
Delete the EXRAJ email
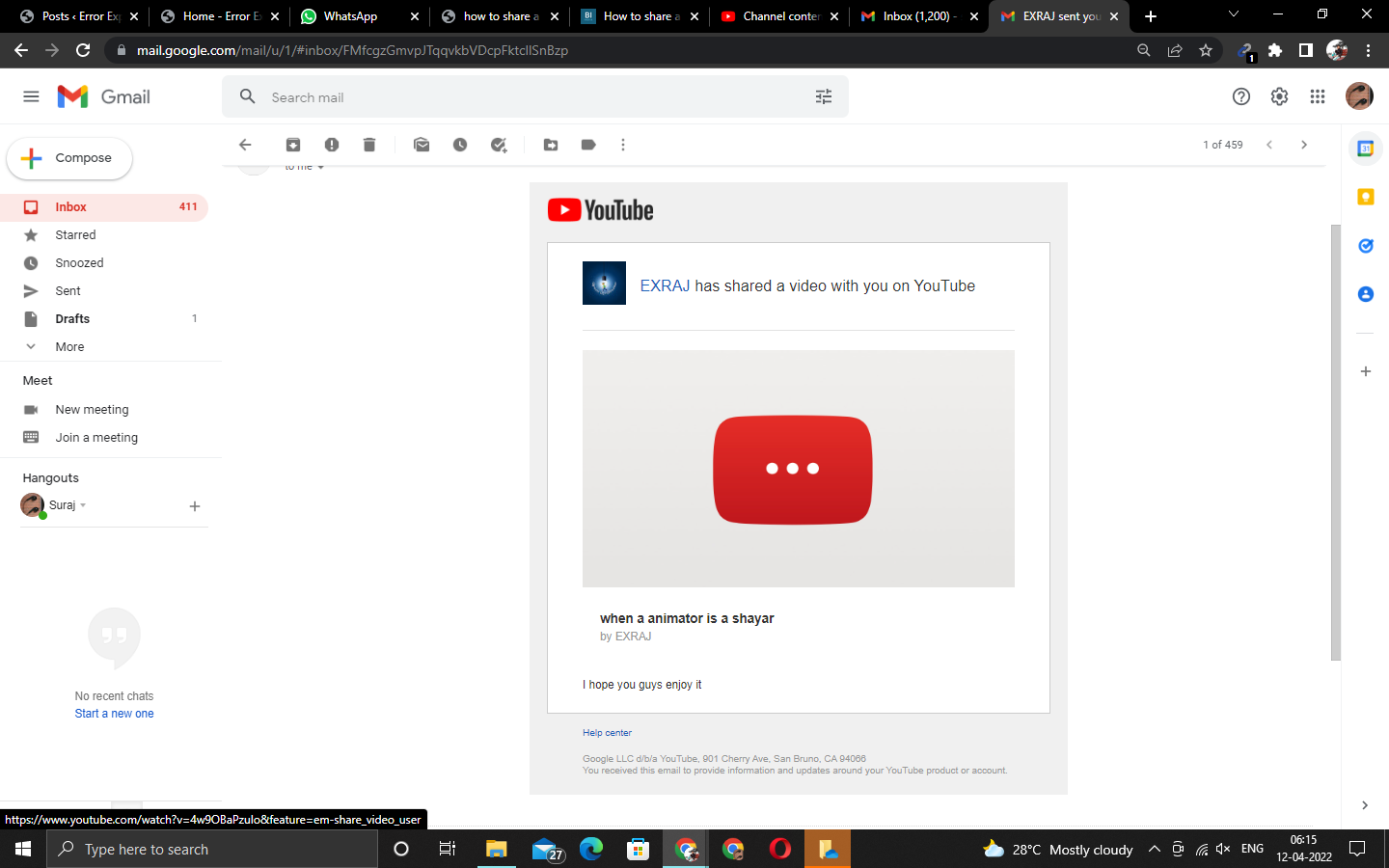368,144
